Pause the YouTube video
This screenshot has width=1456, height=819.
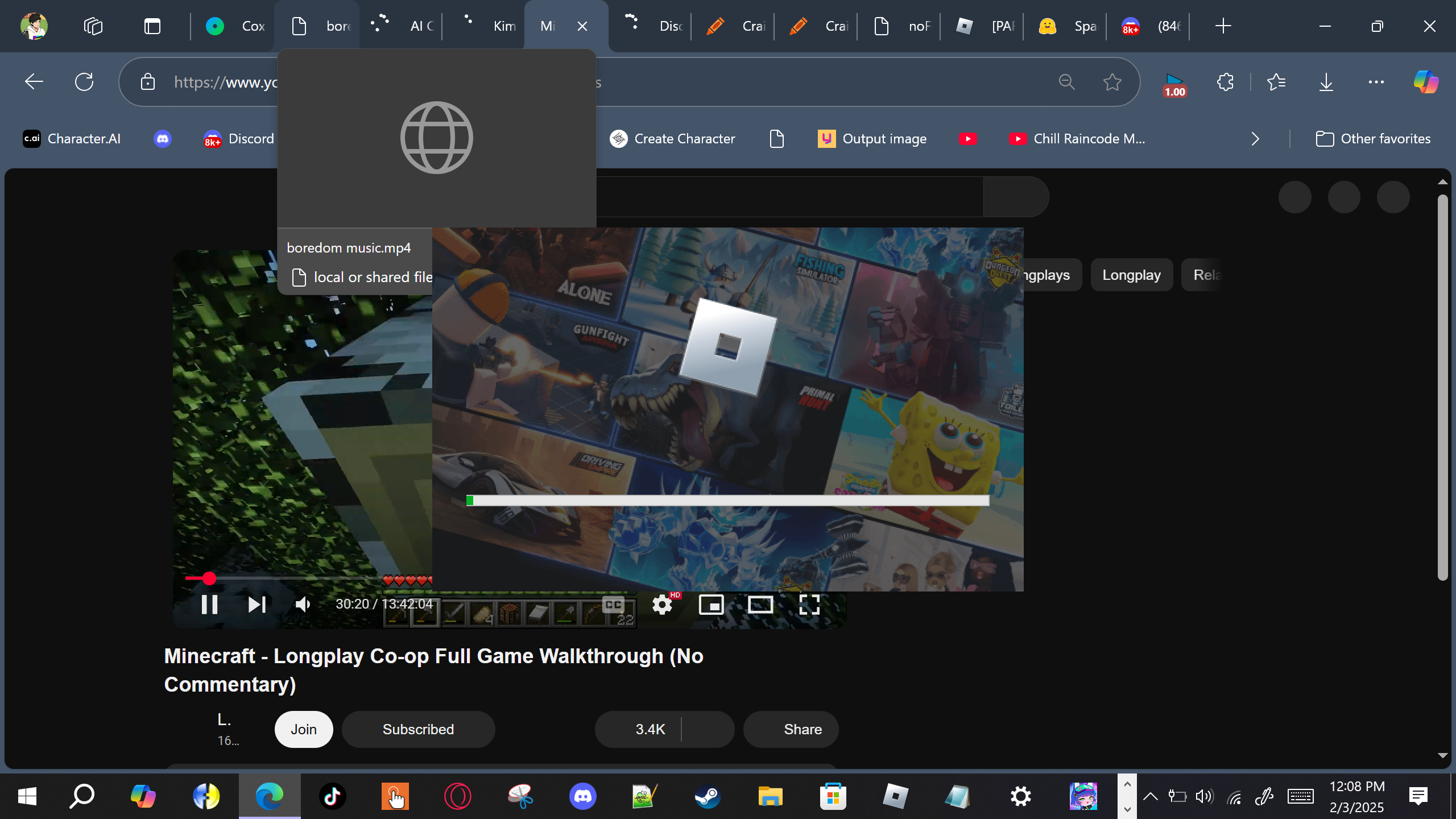point(209,604)
